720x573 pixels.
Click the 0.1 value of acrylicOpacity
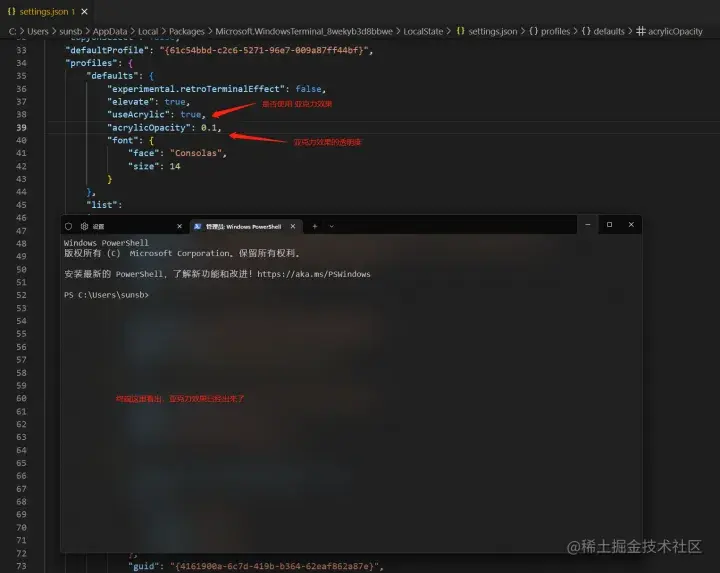(209, 128)
